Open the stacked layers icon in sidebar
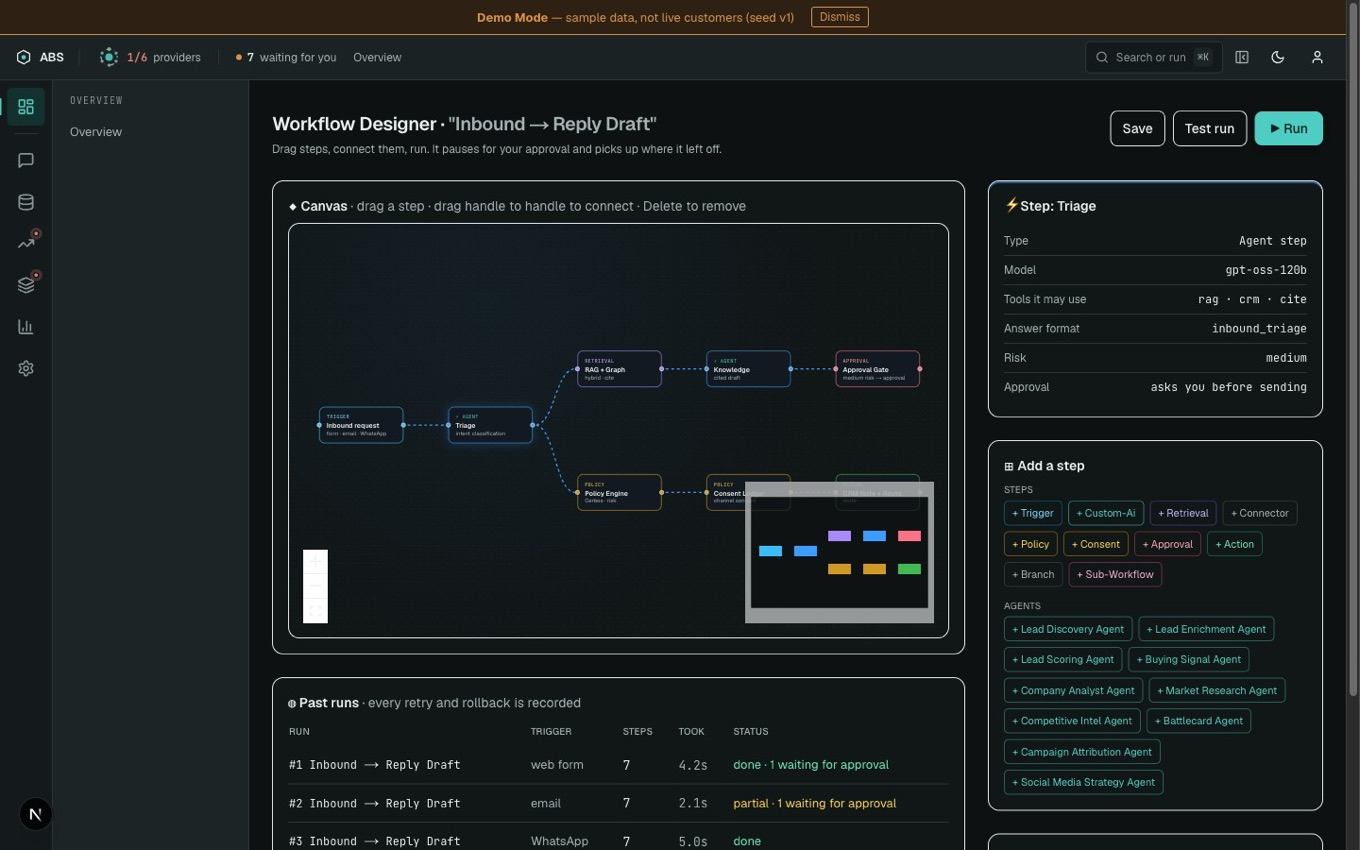Image resolution: width=1360 pixels, height=850 pixels. coord(26,285)
